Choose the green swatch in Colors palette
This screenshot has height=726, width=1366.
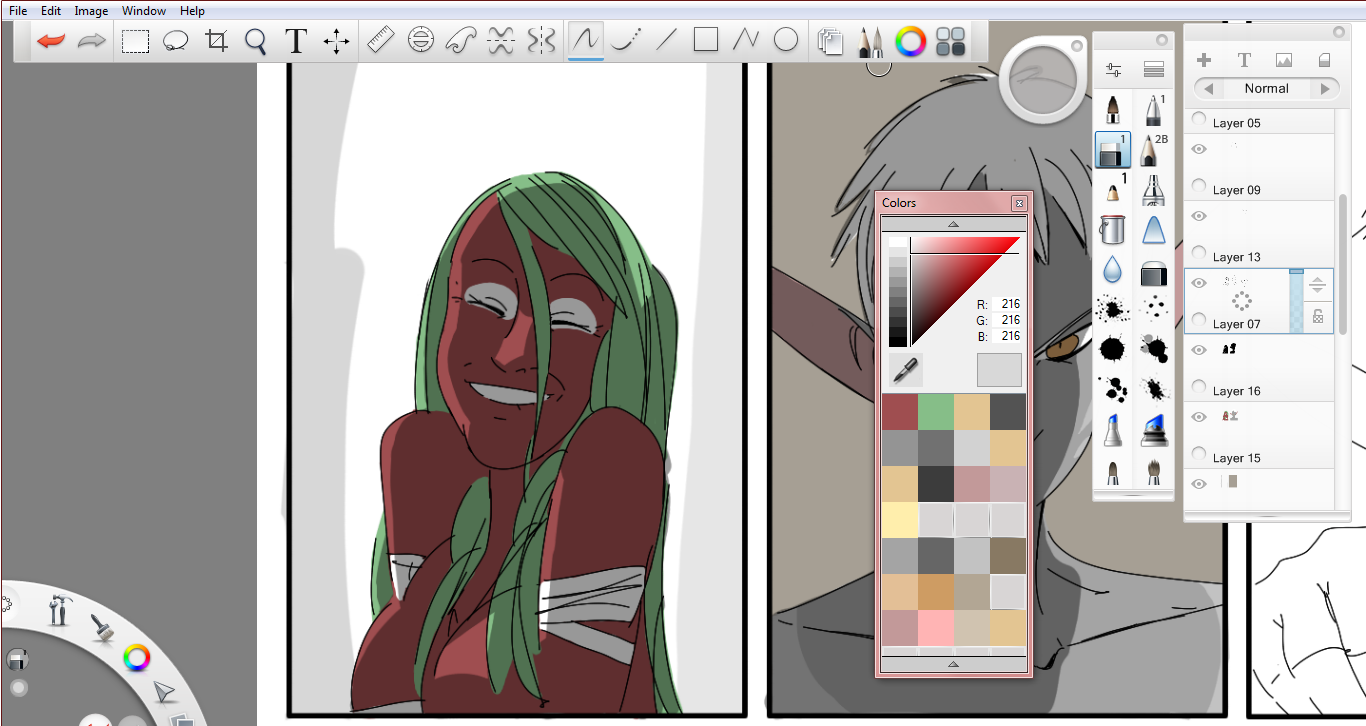point(935,412)
